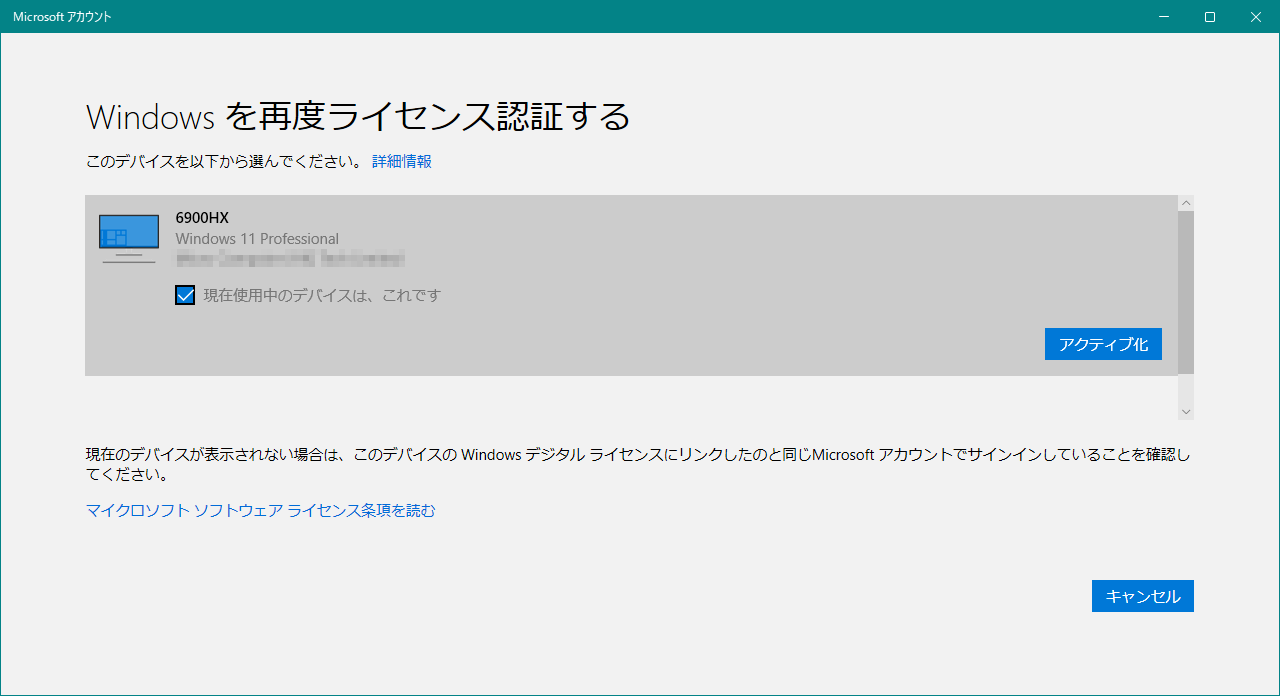The height and width of the screenshot is (696, 1280).
Task: Open the 詳細情報 link
Action: point(402,161)
